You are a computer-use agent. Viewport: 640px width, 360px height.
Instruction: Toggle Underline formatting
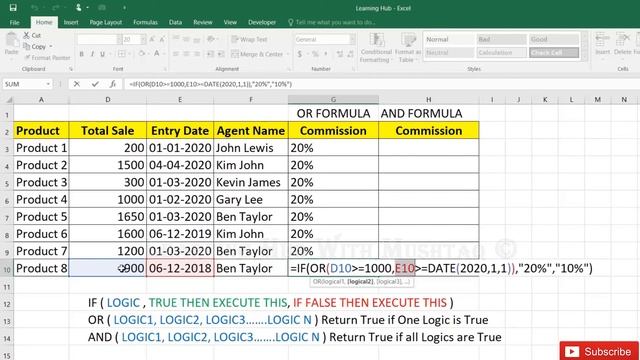click(102, 54)
